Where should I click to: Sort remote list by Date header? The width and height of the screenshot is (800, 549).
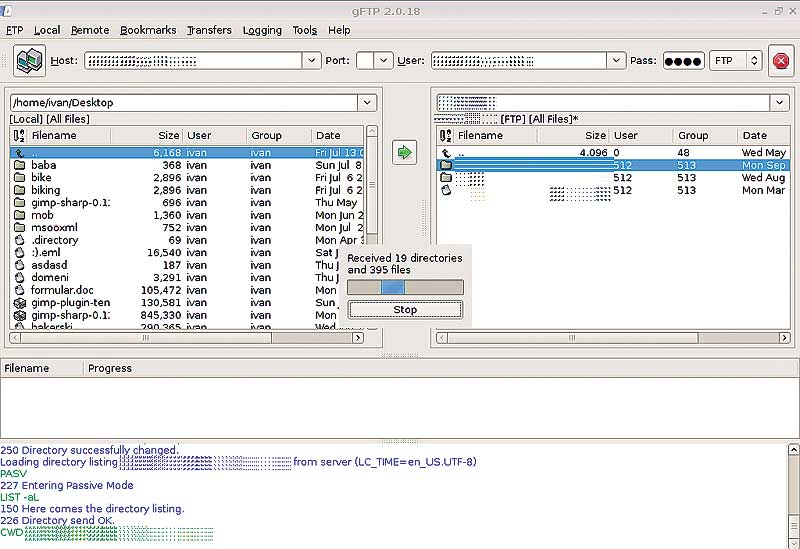click(763, 135)
